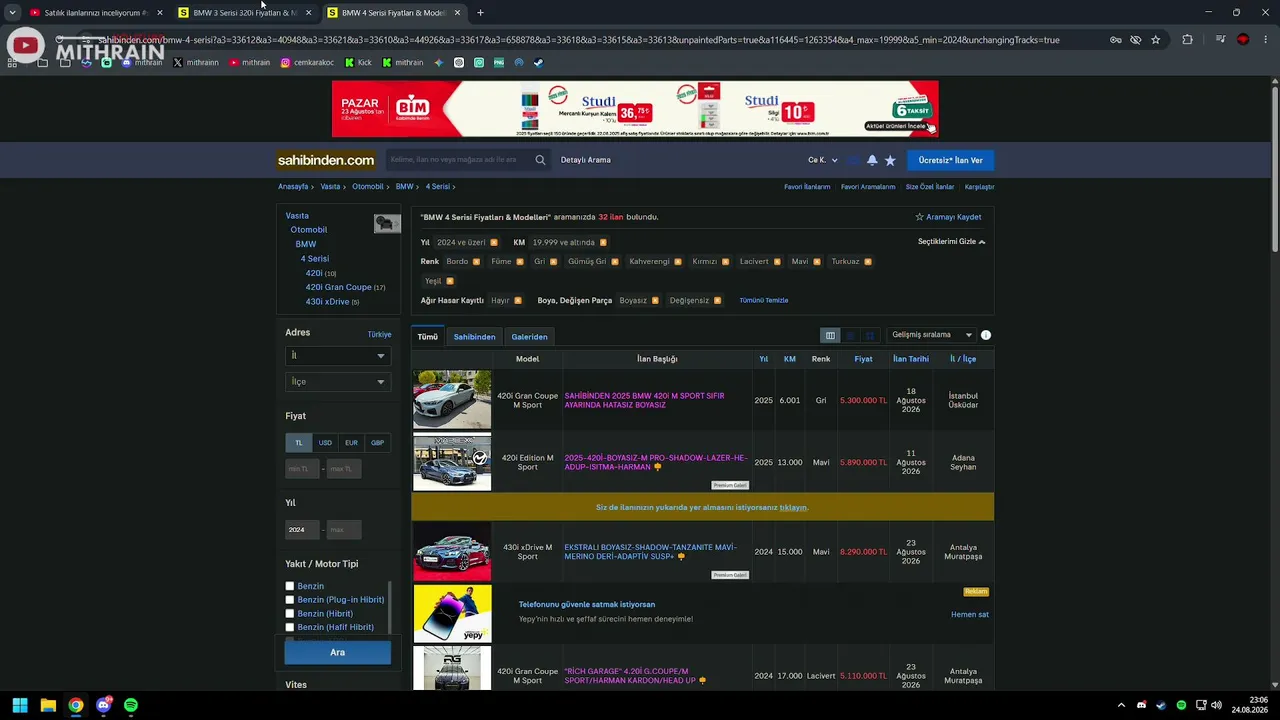Switch to BMW 3 Serisi 320i browser tab
The height and width of the screenshot is (720, 1280).
click(x=245, y=13)
